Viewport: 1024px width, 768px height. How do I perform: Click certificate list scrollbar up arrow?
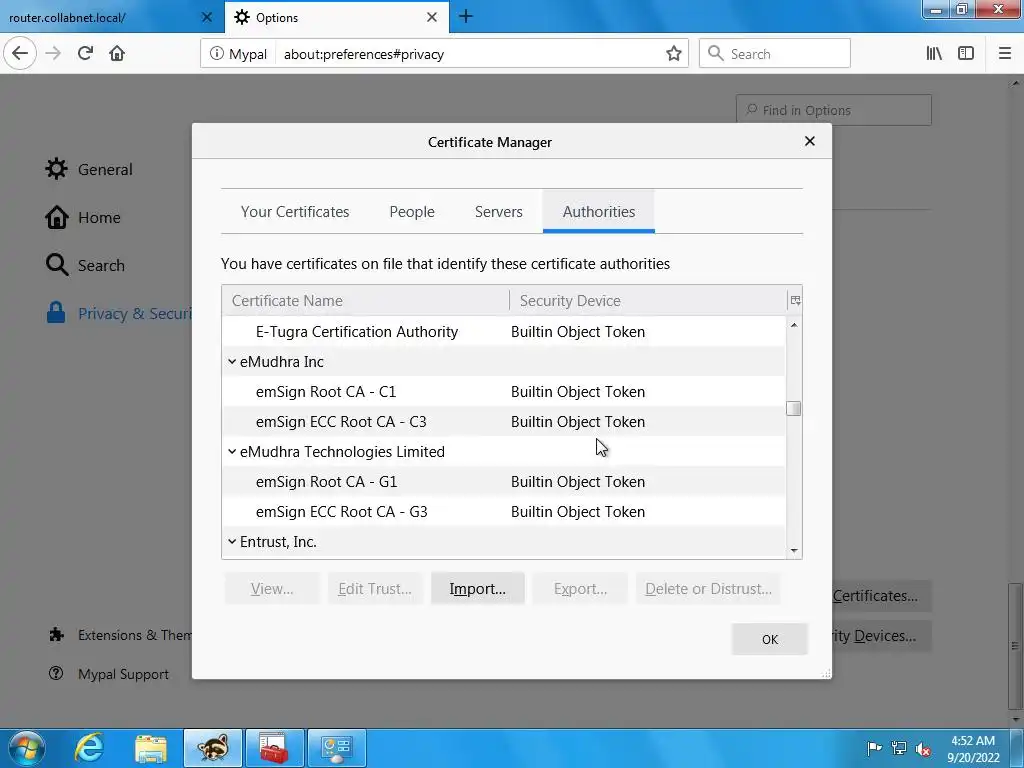point(794,325)
